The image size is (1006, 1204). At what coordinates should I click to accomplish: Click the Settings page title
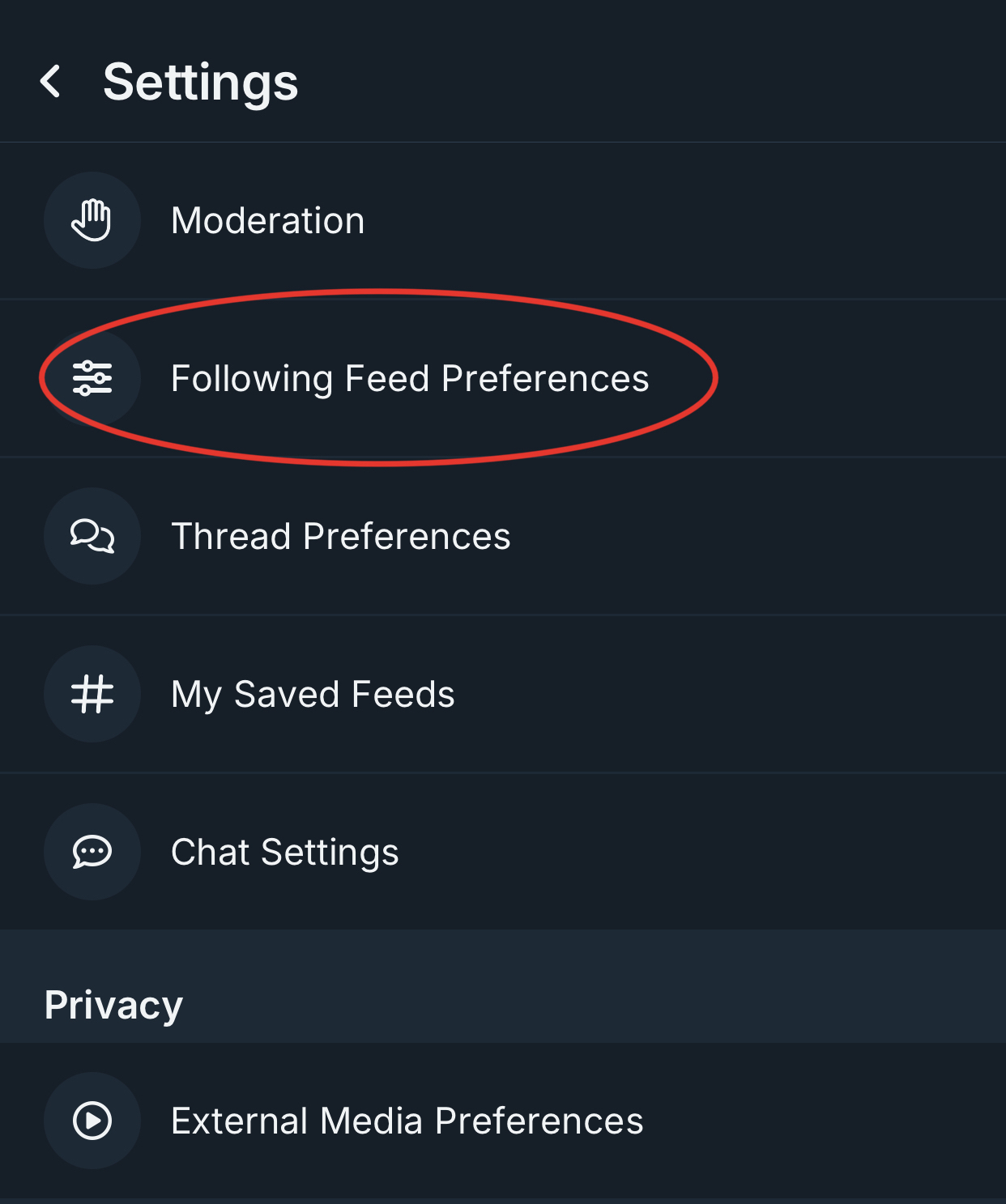pyautogui.click(x=200, y=83)
